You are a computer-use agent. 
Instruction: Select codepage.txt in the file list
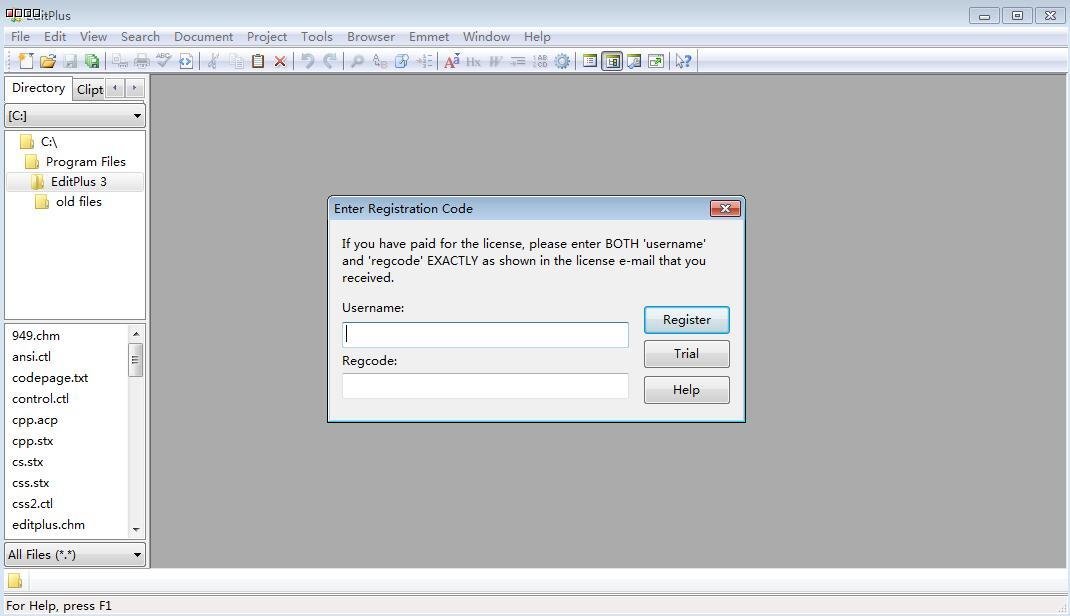(50, 378)
